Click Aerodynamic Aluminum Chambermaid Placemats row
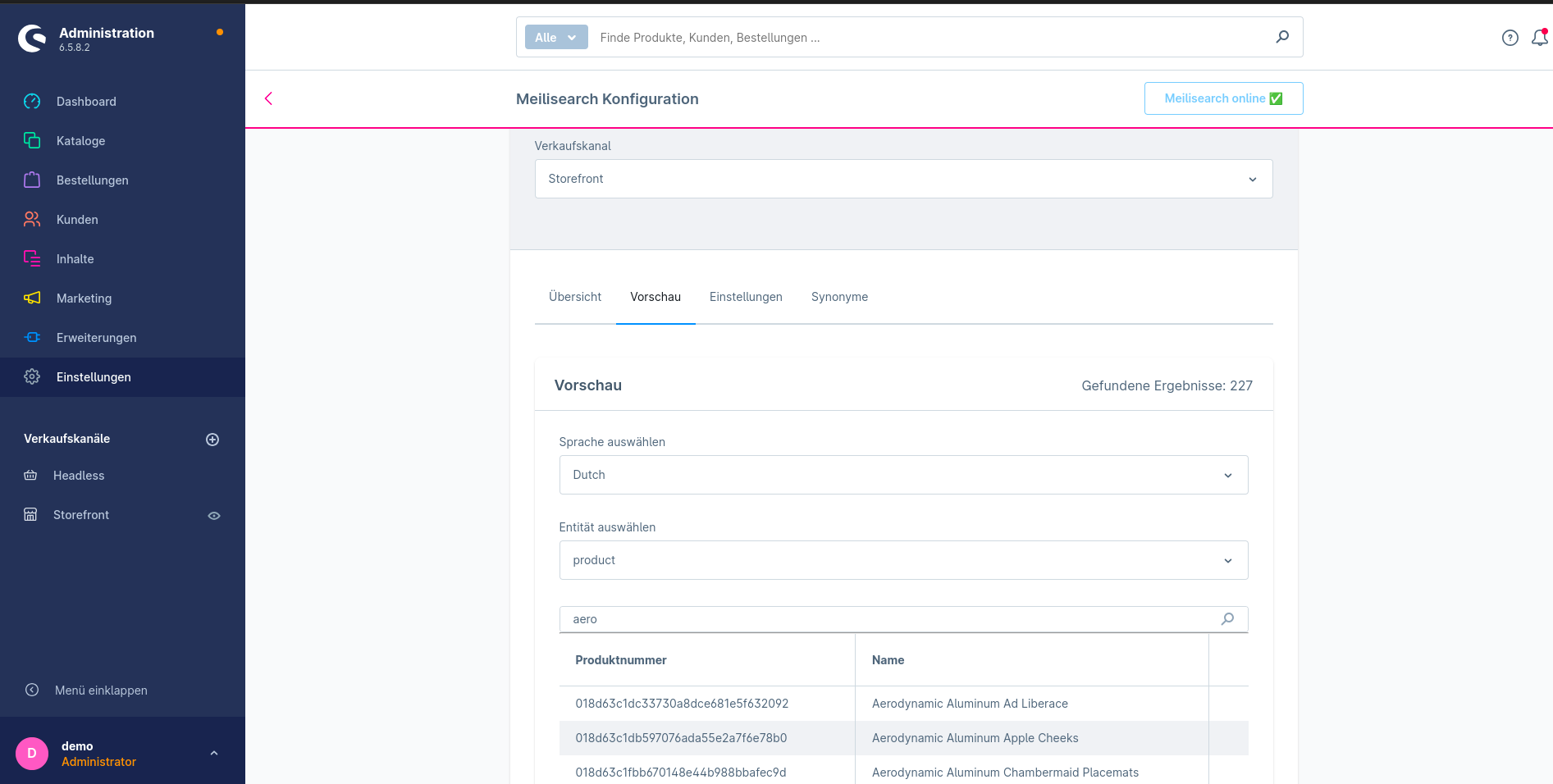1553x784 pixels. pyautogui.click(x=1005, y=773)
